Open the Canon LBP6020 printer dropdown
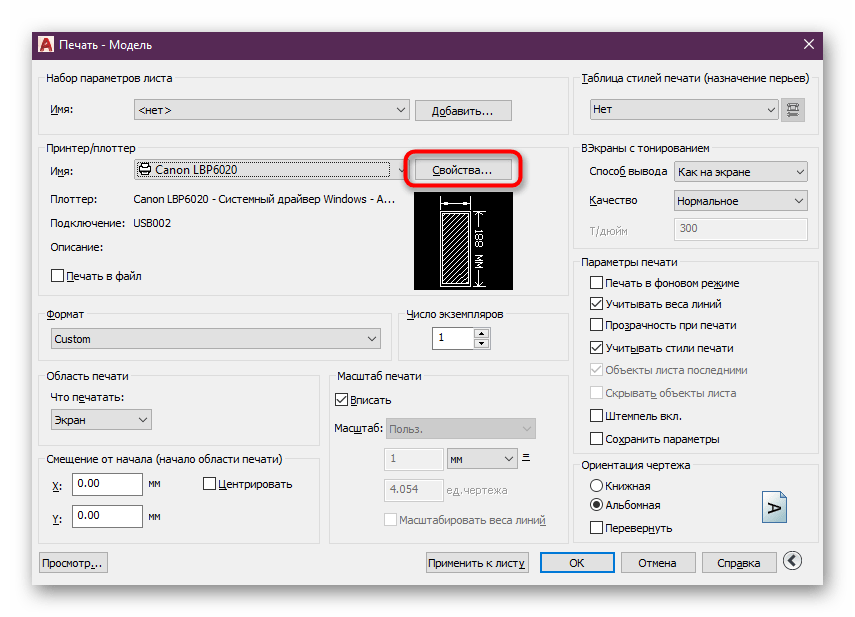 pyautogui.click(x=270, y=170)
